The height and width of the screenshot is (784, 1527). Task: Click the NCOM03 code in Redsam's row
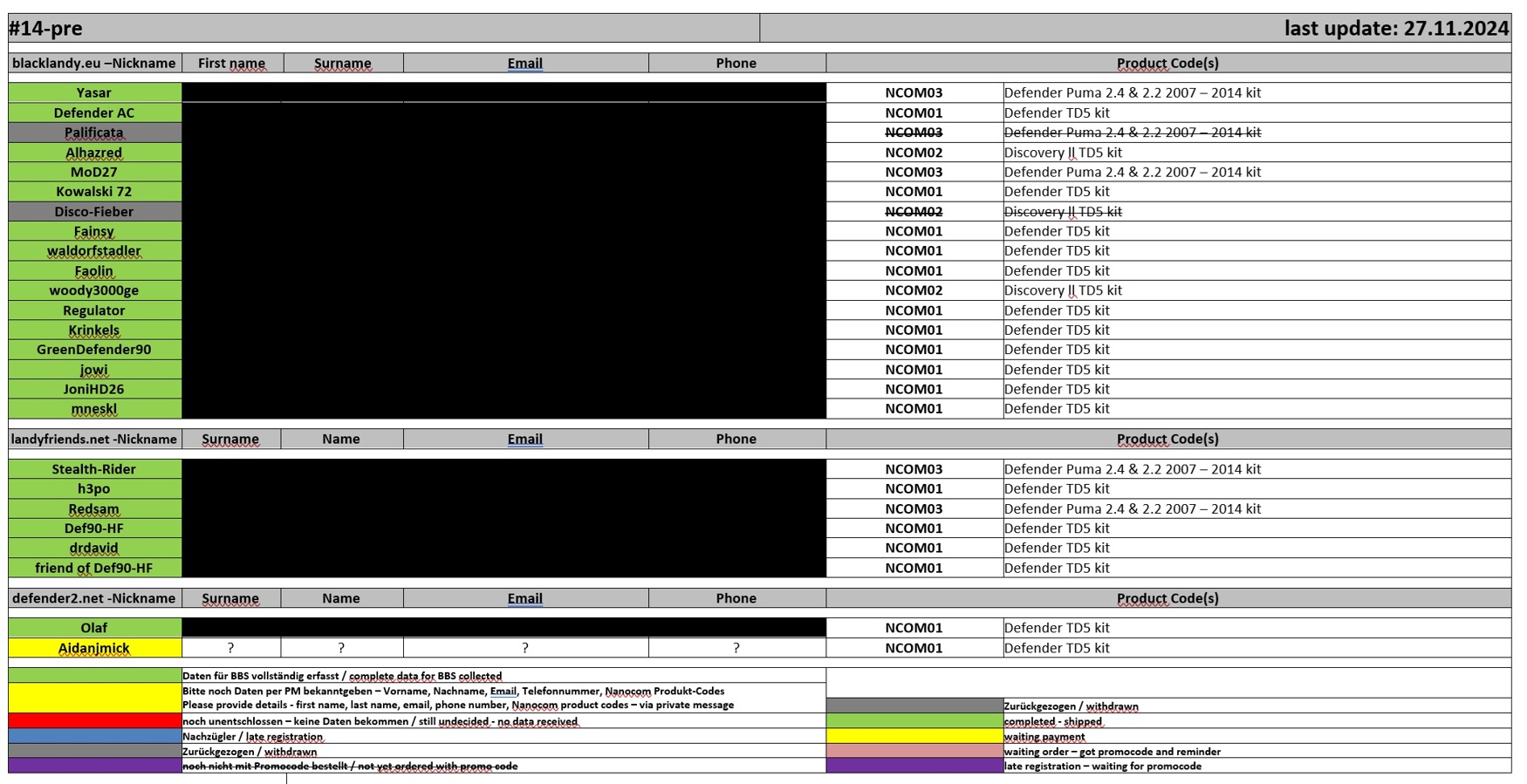point(914,508)
